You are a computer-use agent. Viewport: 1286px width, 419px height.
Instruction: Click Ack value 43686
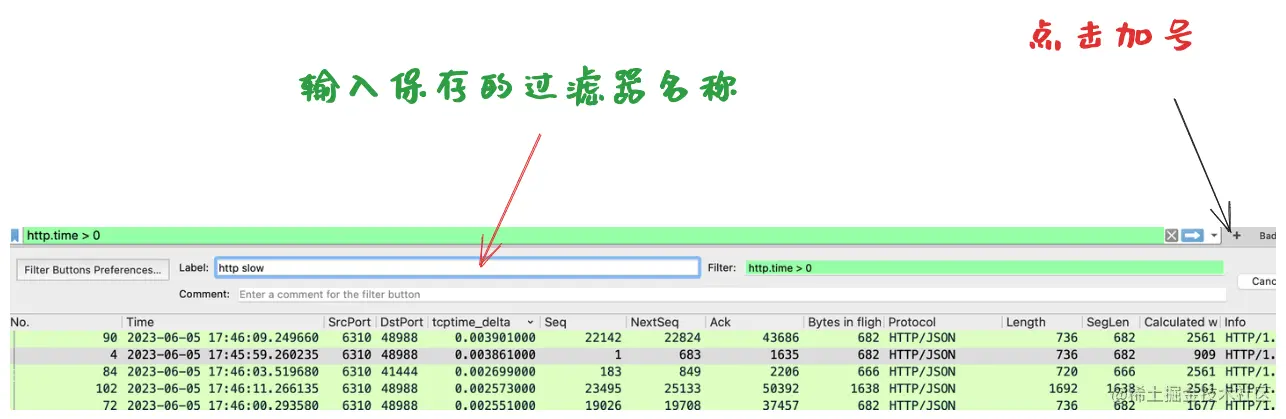(x=780, y=338)
